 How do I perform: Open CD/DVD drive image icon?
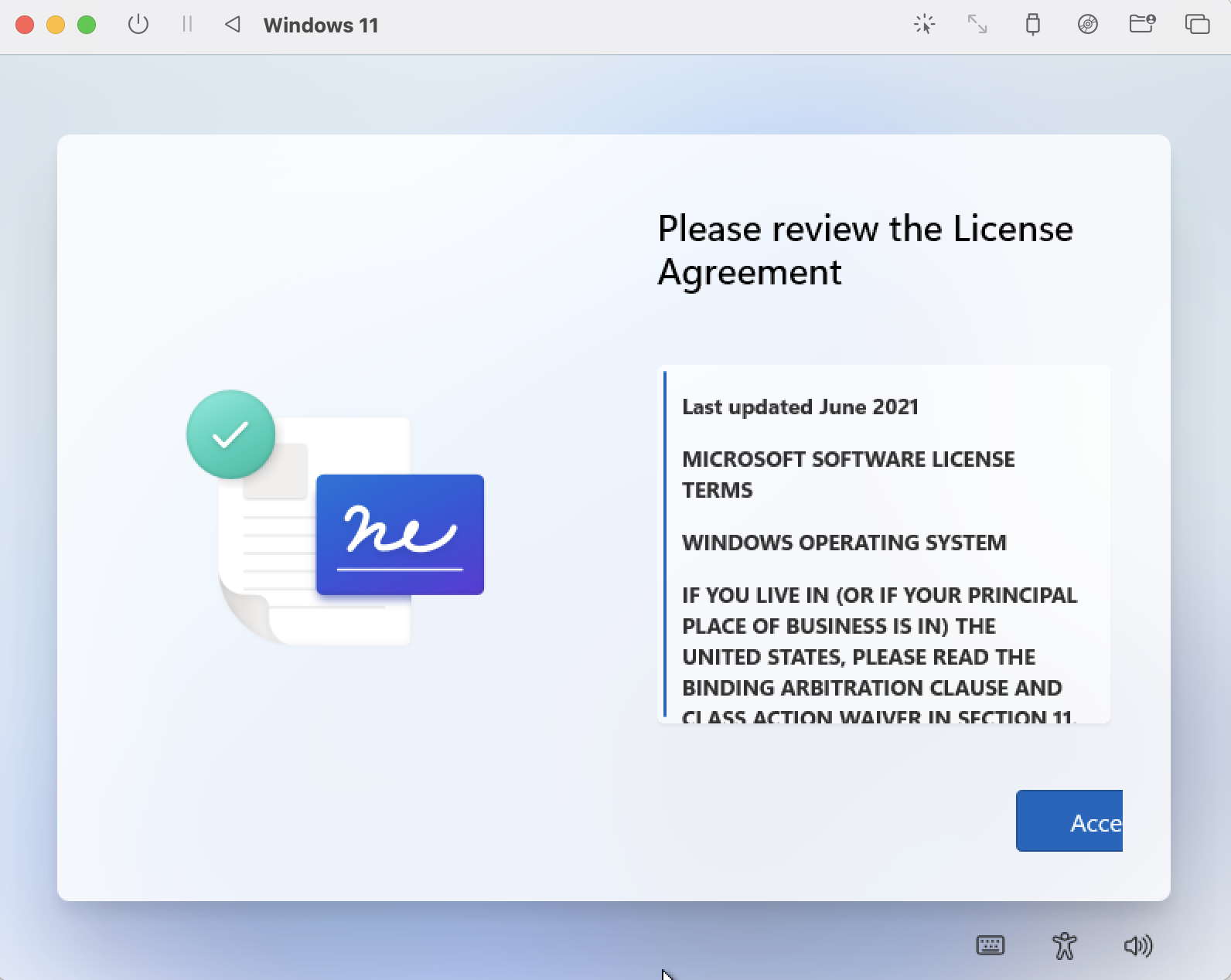point(1088,25)
